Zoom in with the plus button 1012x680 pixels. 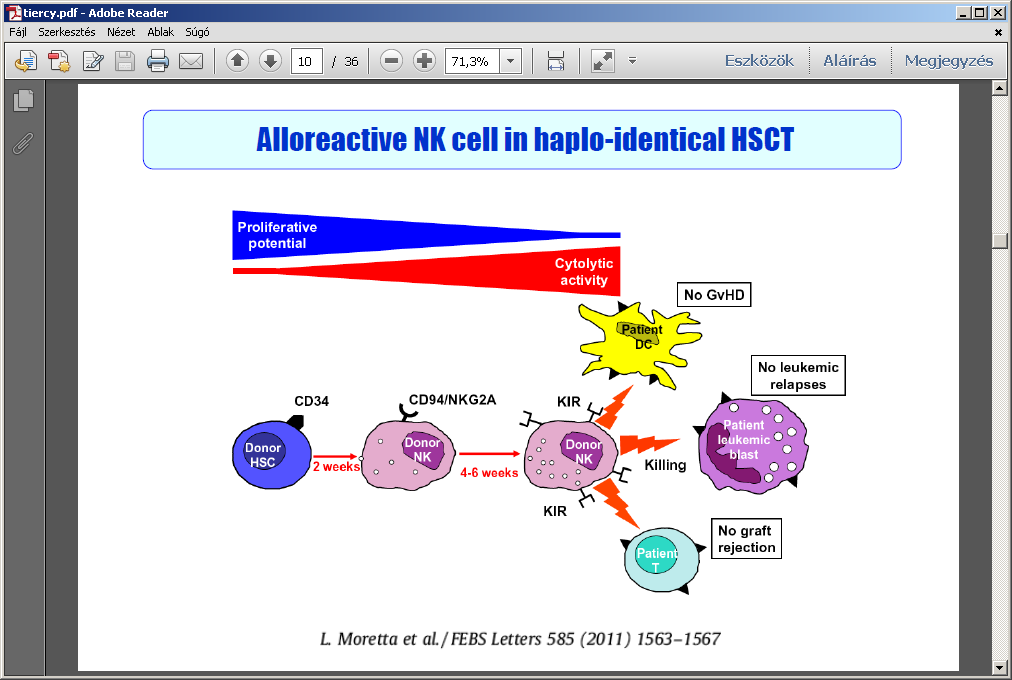tap(424, 61)
